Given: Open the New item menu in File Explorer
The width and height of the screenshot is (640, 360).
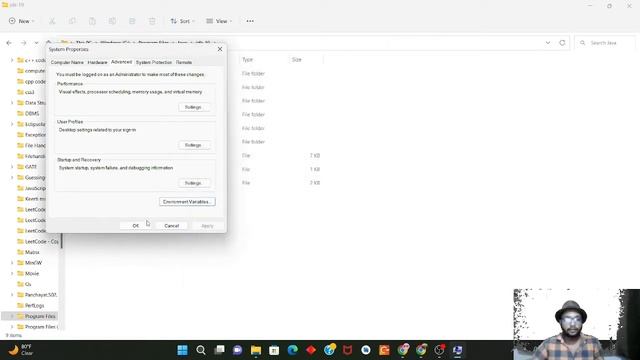Looking at the screenshot, I should point(22,21).
